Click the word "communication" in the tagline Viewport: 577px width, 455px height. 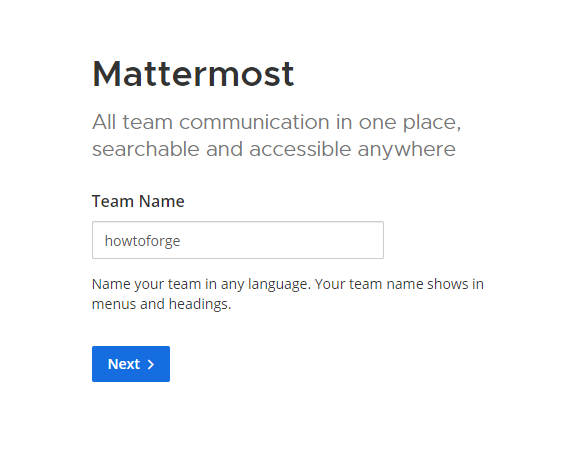pos(254,122)
